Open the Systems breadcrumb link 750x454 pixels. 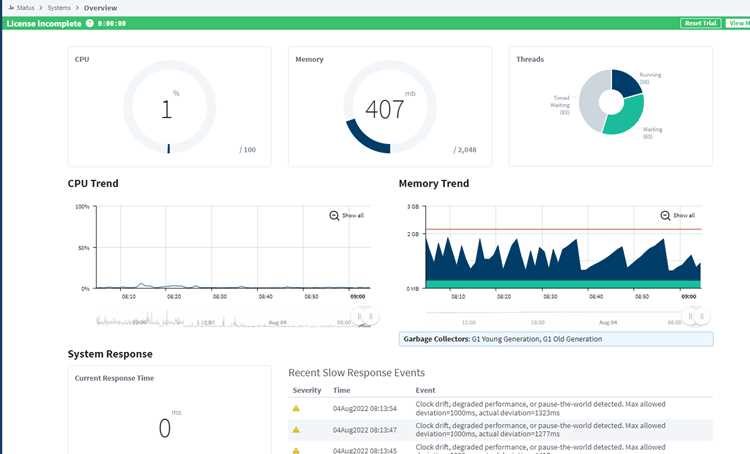click(x=59, y=8)
